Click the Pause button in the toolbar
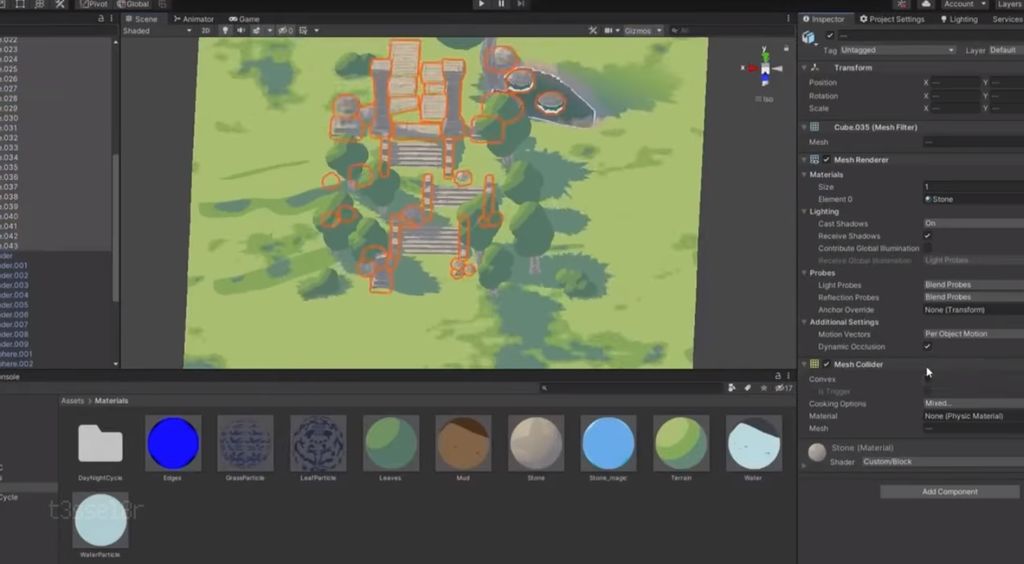Viewport: 1024px width, 564px height. coord(501,4)
